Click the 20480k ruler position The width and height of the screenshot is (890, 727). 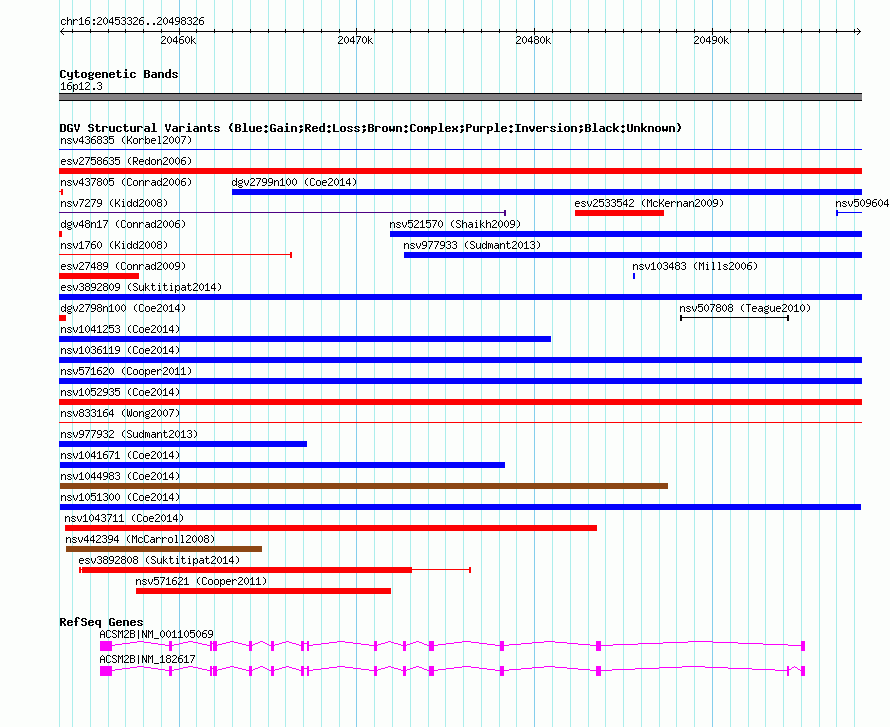[533, 40]
